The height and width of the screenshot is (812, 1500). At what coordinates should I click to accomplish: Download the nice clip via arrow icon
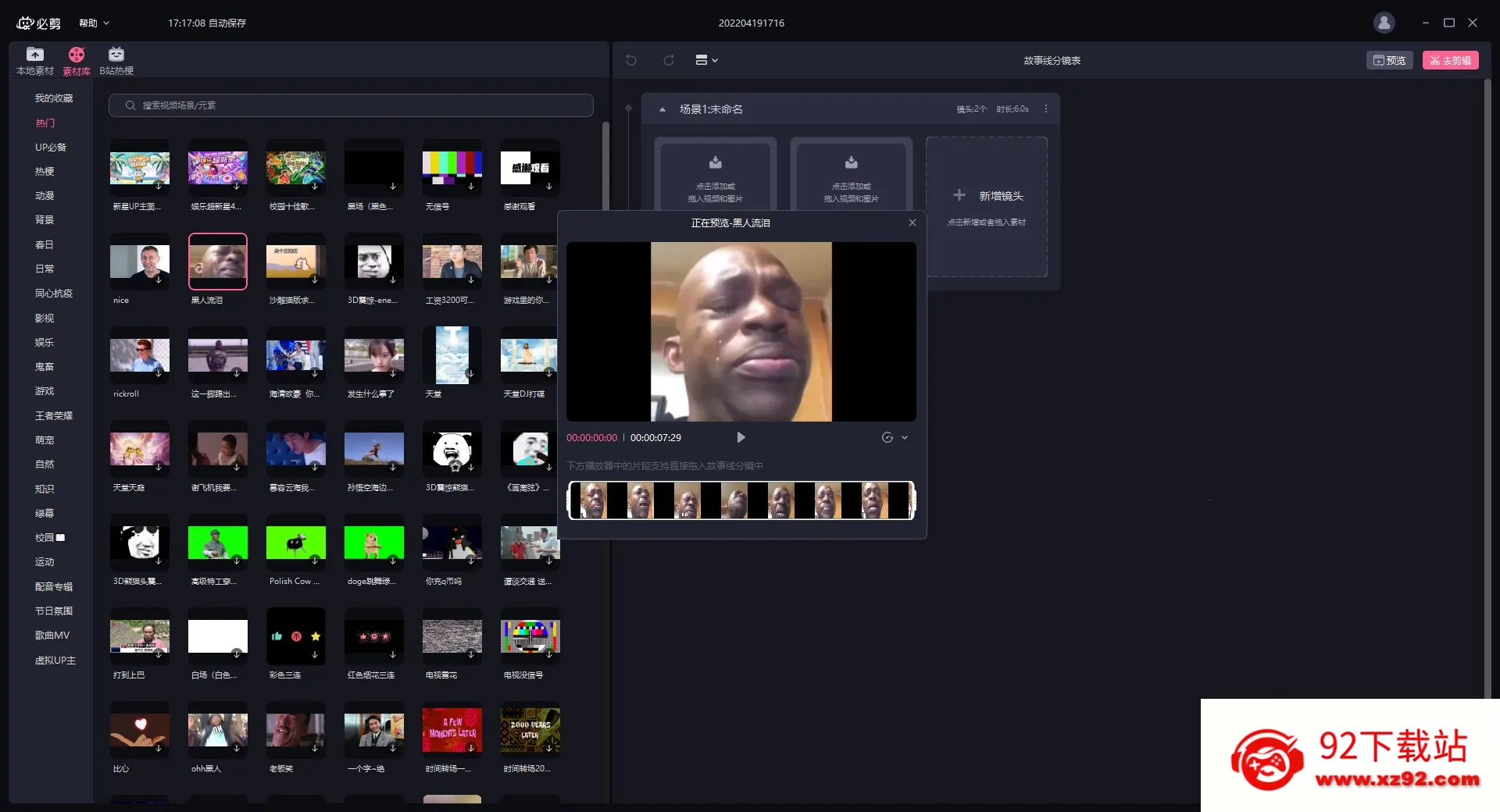point(159,280)
